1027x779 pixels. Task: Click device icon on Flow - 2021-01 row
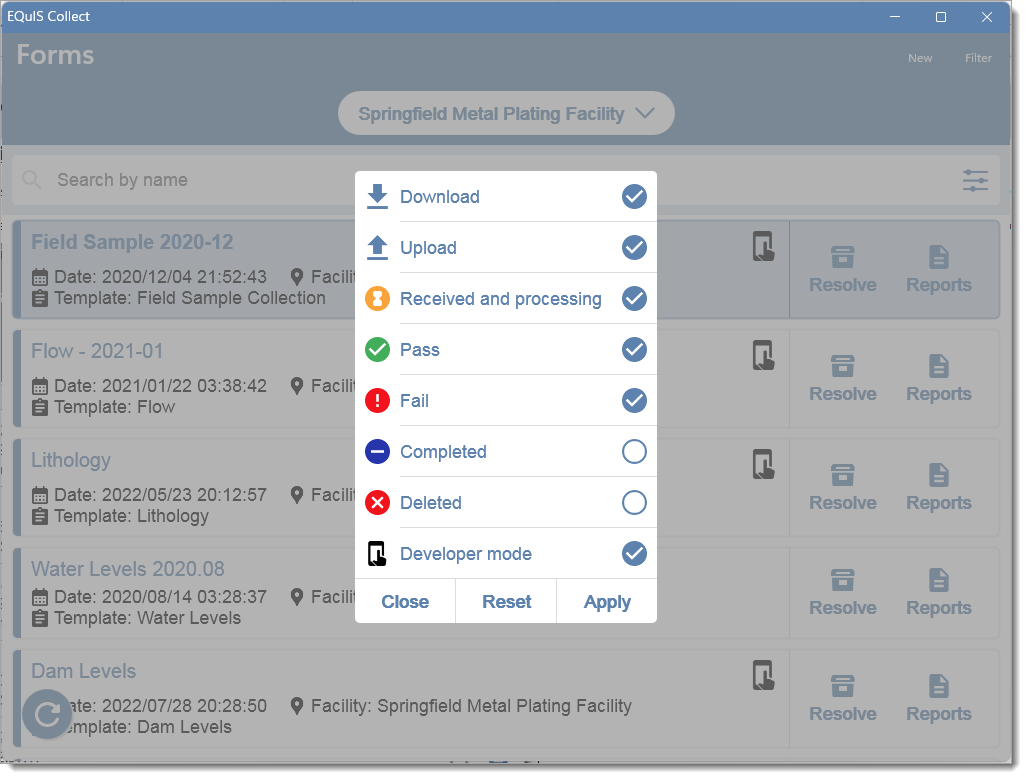tap(764, 356)
